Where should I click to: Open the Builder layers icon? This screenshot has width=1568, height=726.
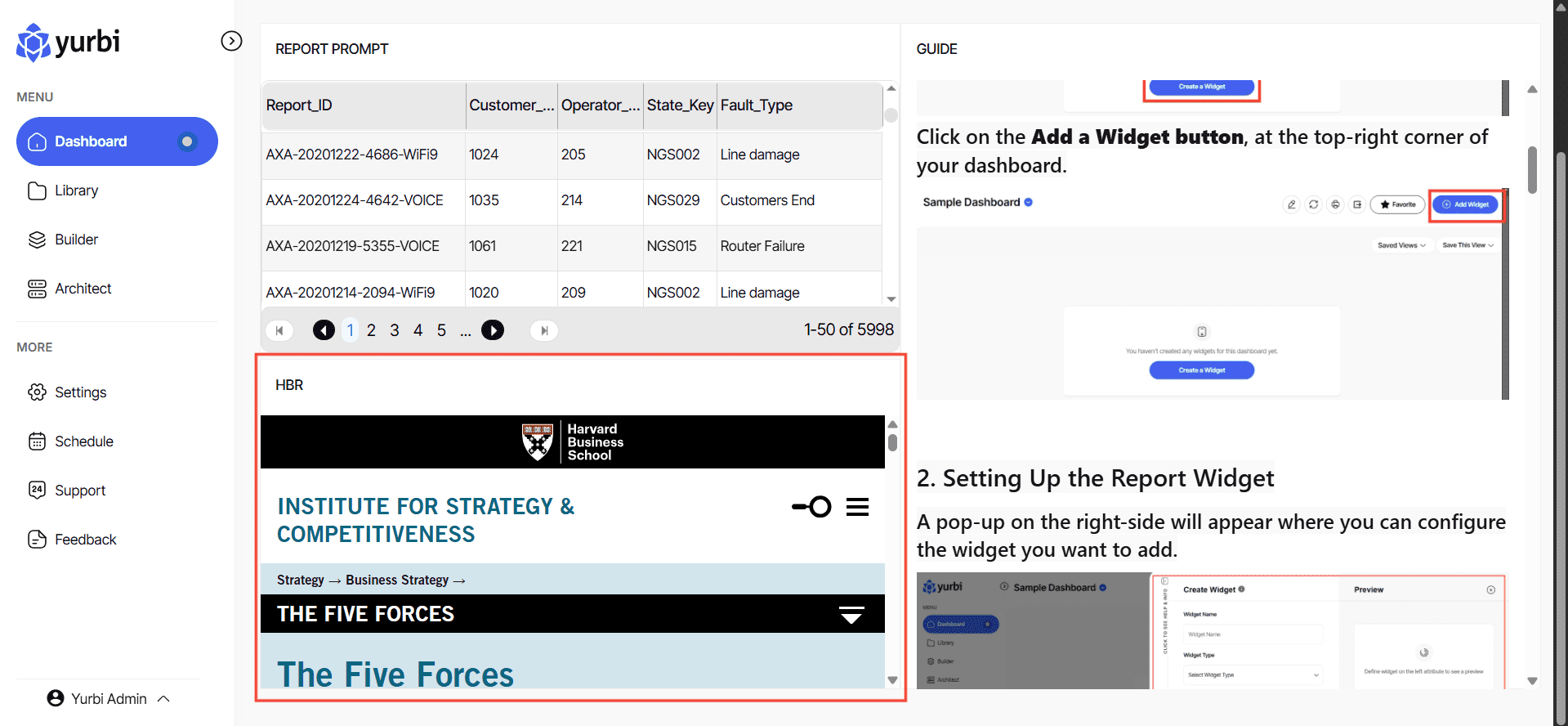point(37,240)
